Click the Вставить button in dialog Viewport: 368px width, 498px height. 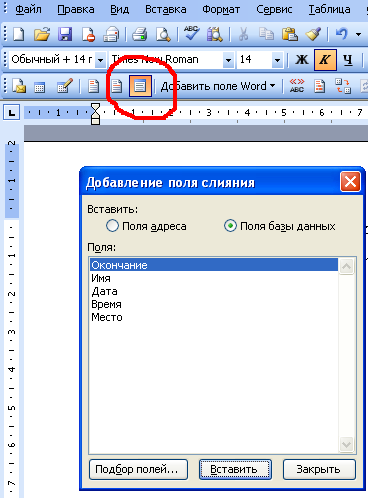point(235,469)
